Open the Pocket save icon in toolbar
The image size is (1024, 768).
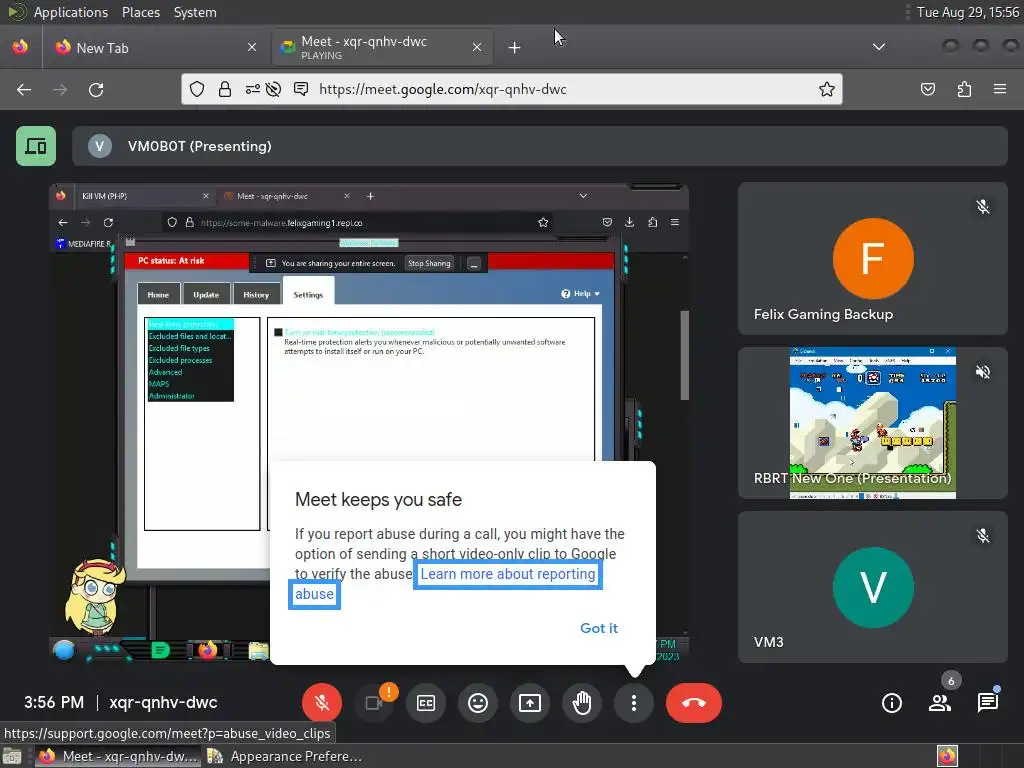(x=927, y=89)
